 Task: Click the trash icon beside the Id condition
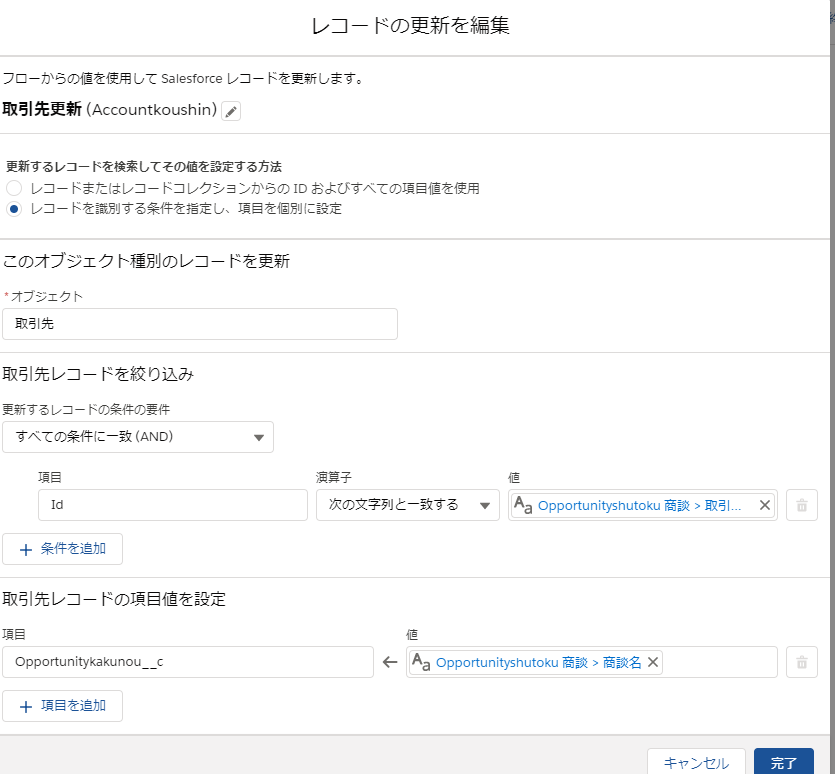(801, 505)
